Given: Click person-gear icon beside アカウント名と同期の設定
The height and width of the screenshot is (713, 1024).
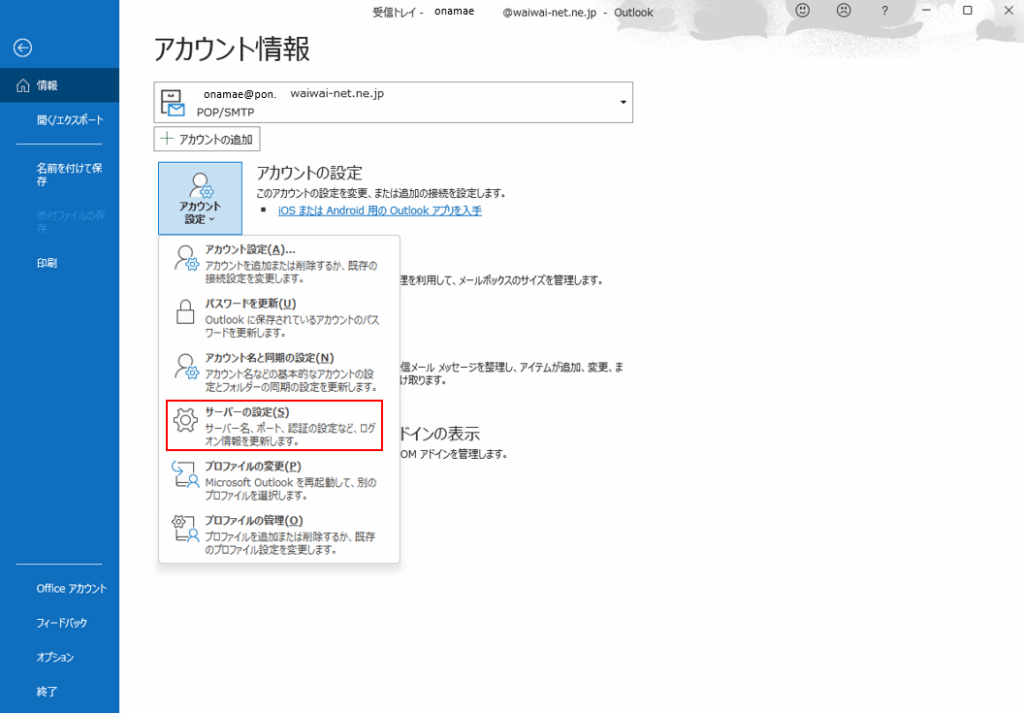Looking at the screenshot, I should (x=186, y=366).
